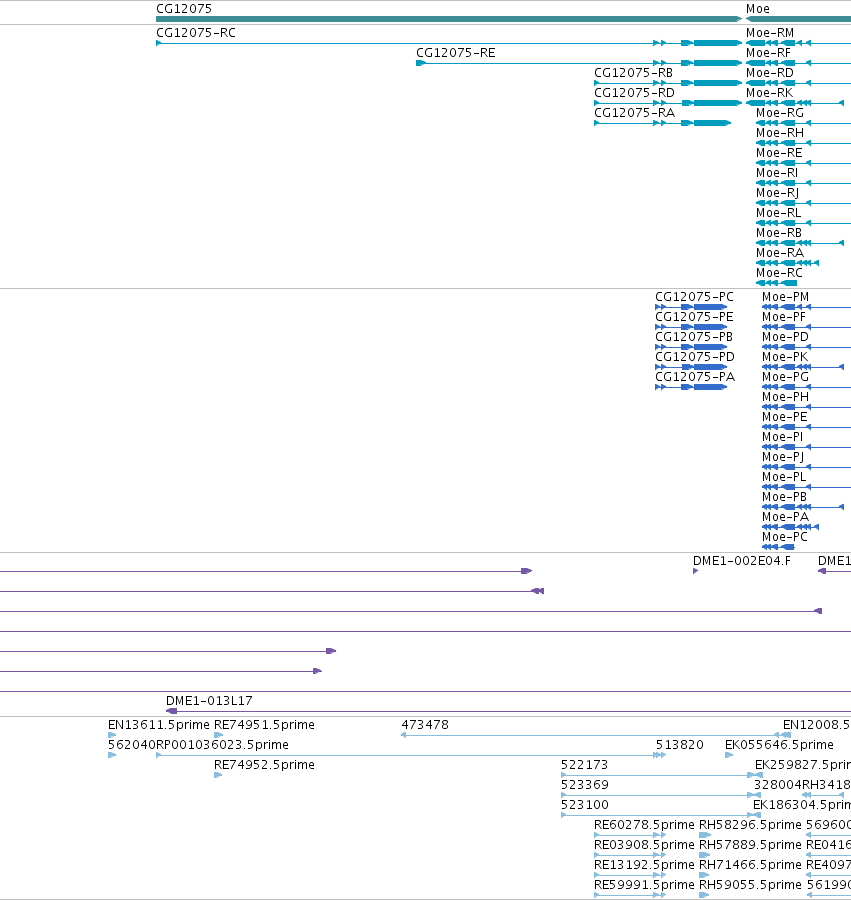
Task: Open EST label RH58296.5prime
Action: point(750,825)
